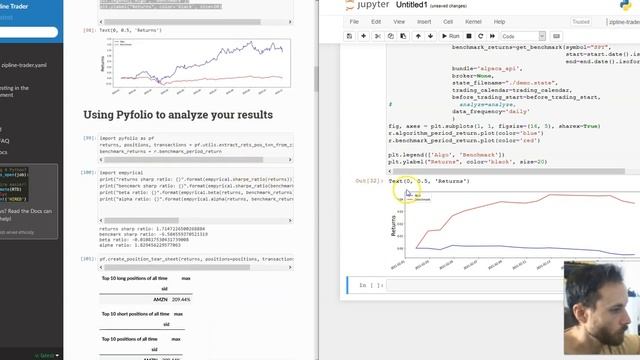This screenshot has height=360, width=640.
Task: Rename the notebook title Untitled1
Action: click(411, 5)
